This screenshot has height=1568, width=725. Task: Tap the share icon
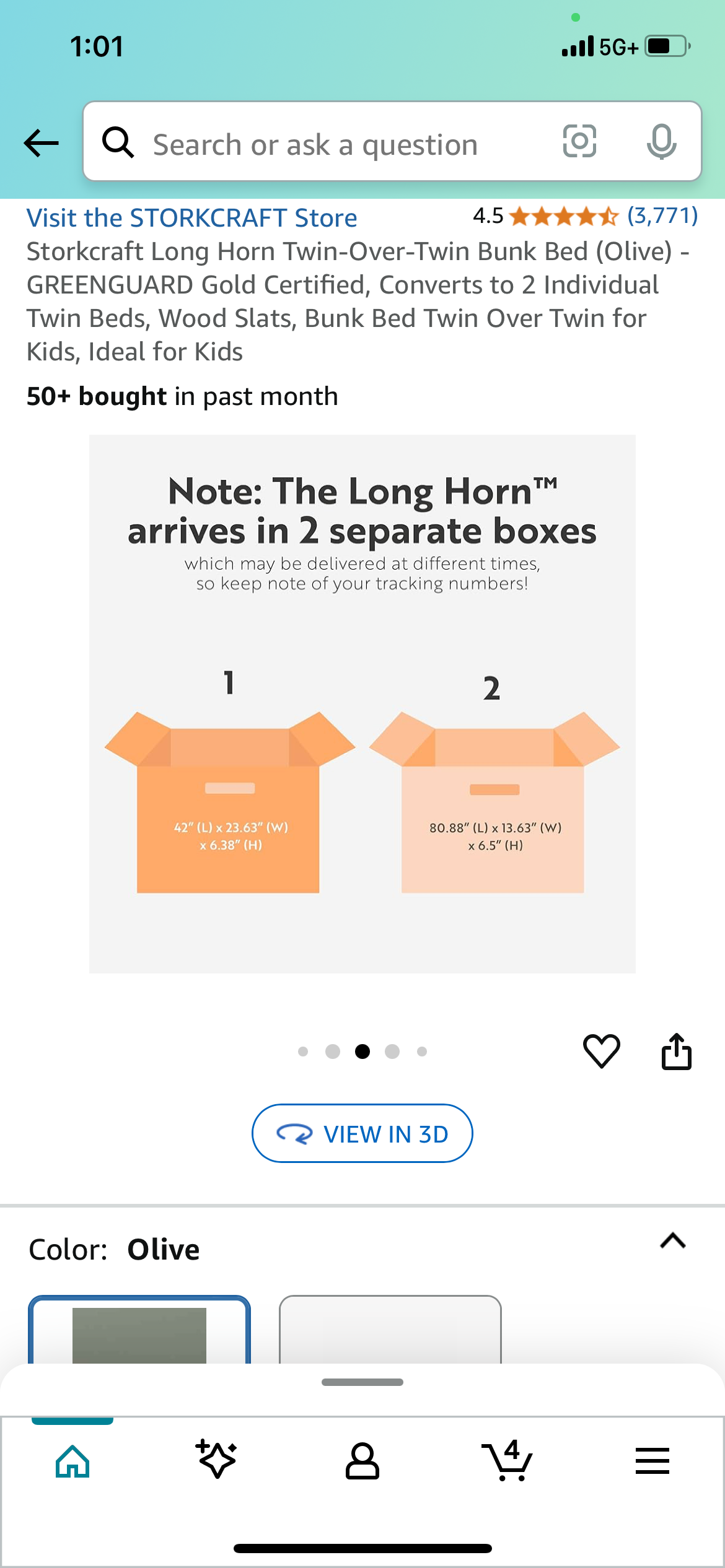tap(676, 1051)
